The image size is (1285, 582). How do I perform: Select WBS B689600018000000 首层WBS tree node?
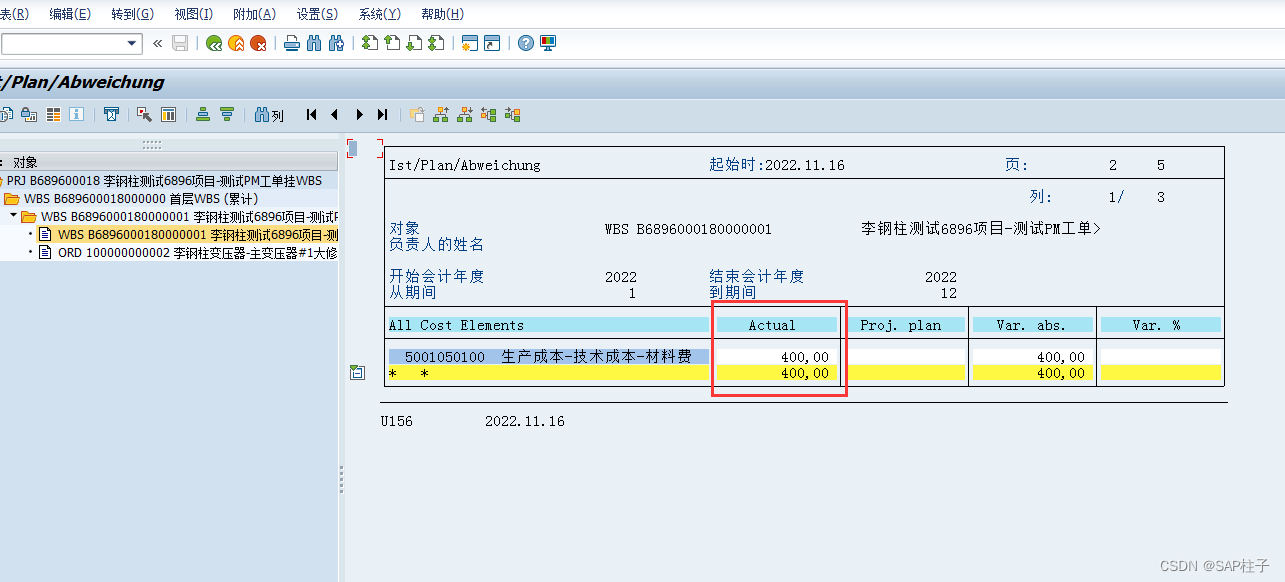tap(141, 198)
